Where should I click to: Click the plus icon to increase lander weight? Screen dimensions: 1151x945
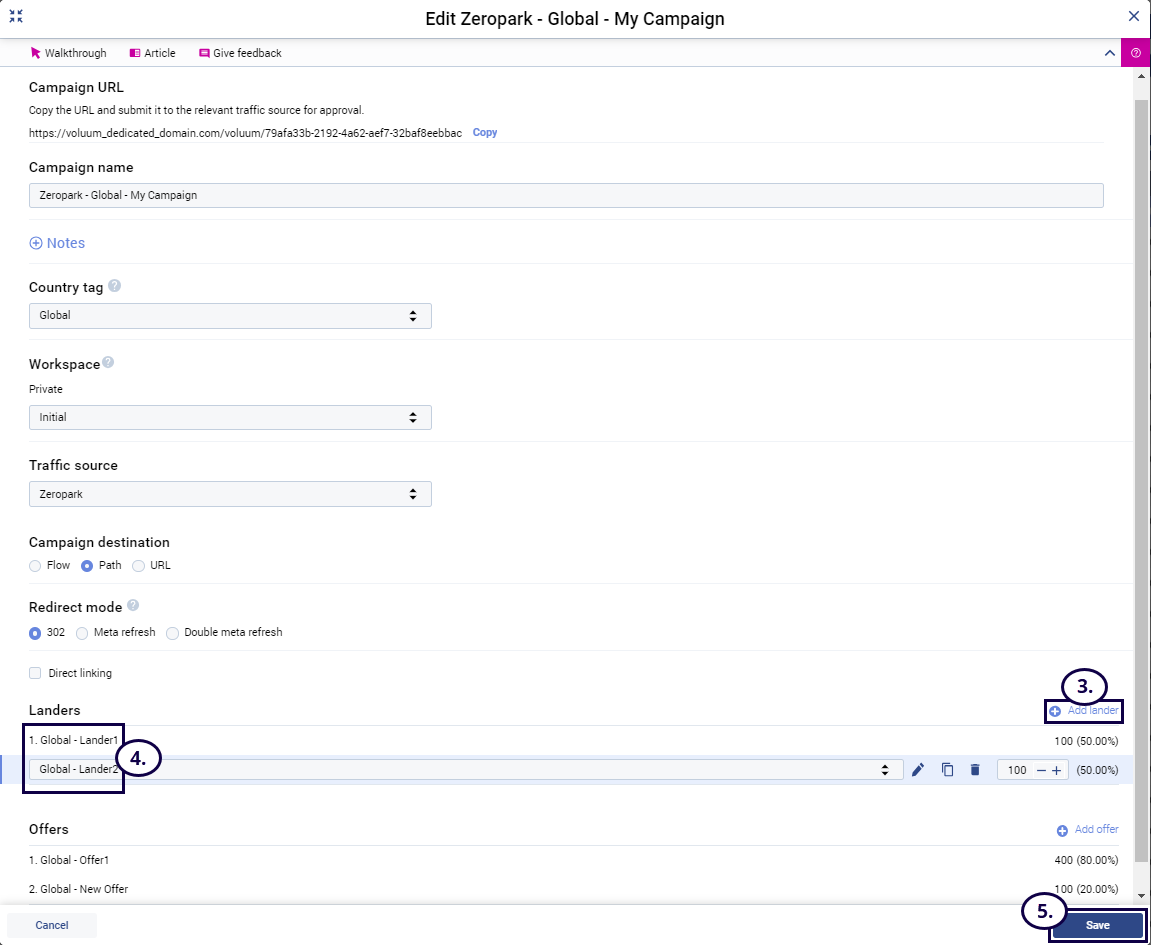click(1057, 771)
